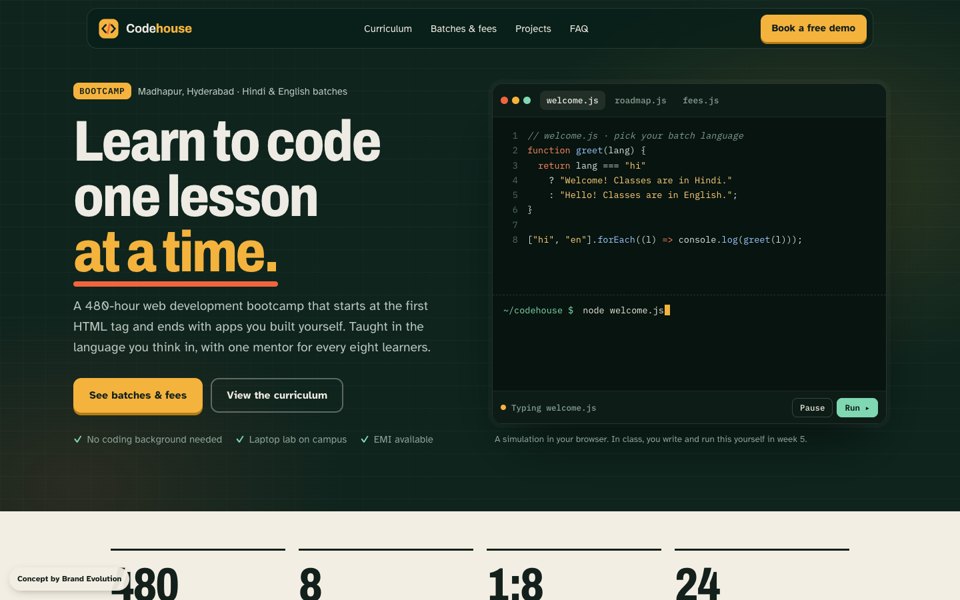Click the BOOTCAMP badge

(102, 91)
